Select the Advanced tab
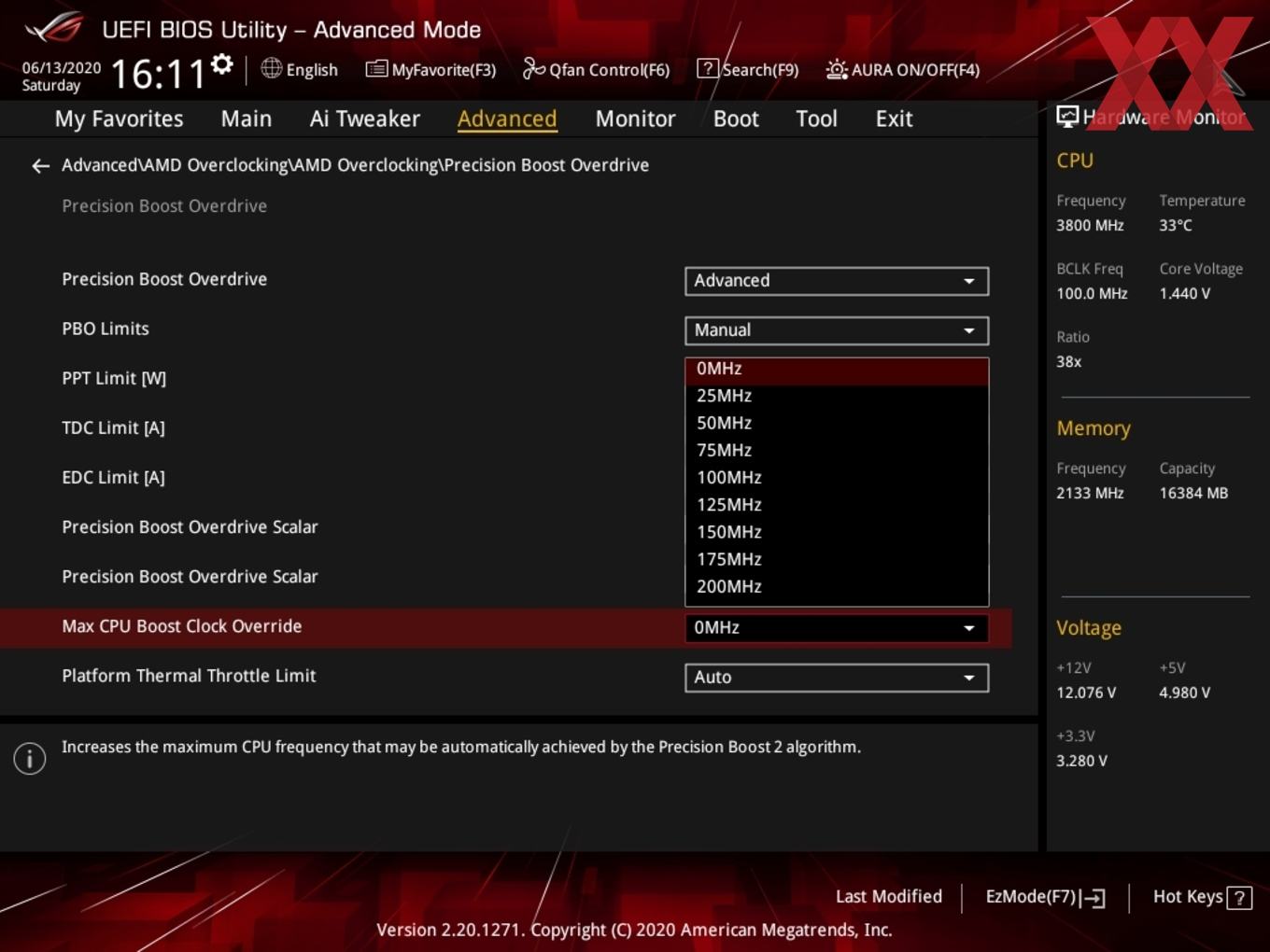Image resolution: width=1270 pixels, height=952 pixels. tap(507, 119)
